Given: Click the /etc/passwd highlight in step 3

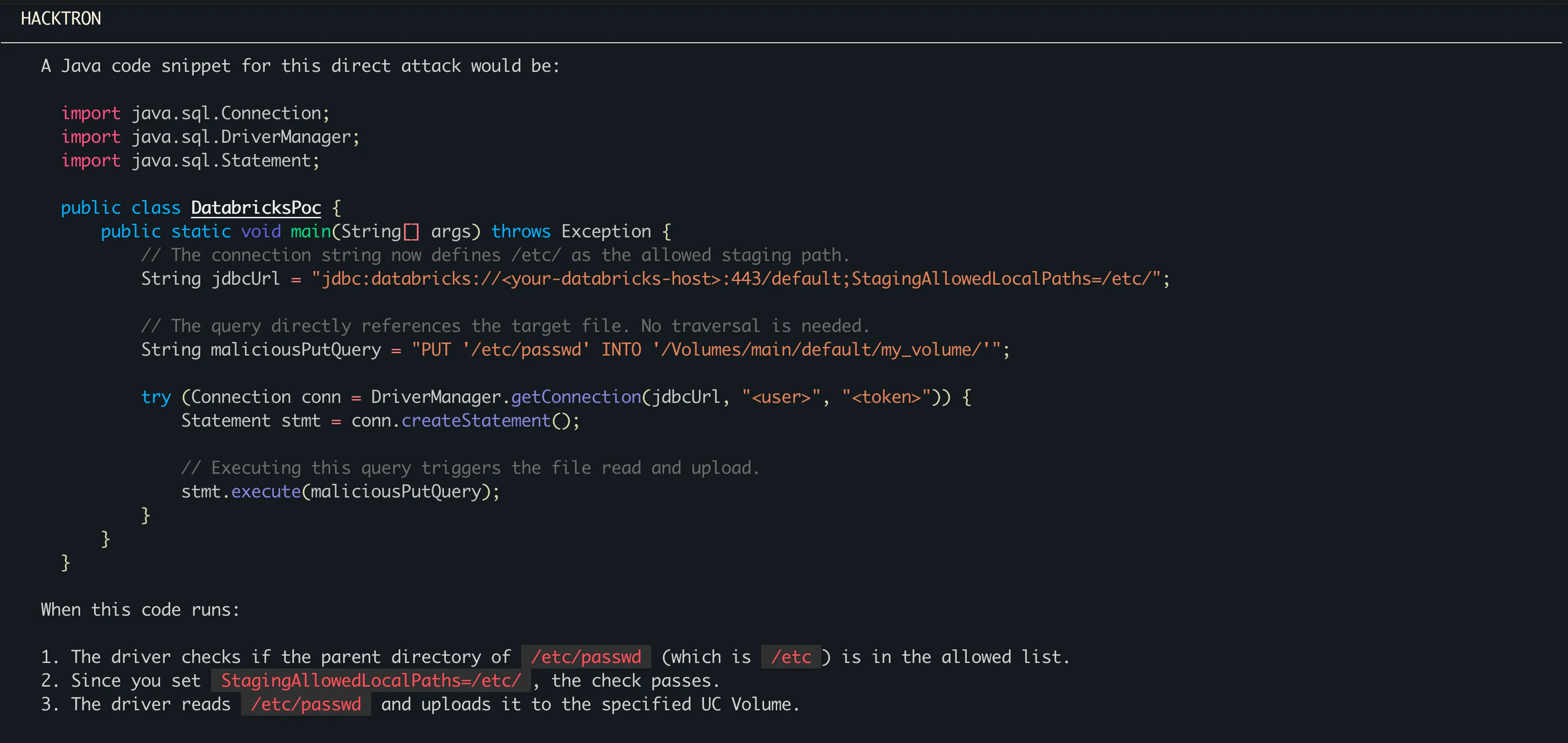Looking at the screenshot, I should click(x=306, y=704).
